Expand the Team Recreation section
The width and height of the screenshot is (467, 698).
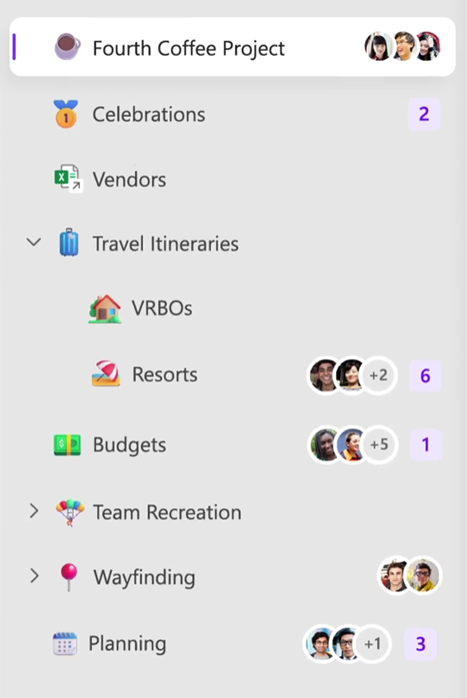point(34,511)
